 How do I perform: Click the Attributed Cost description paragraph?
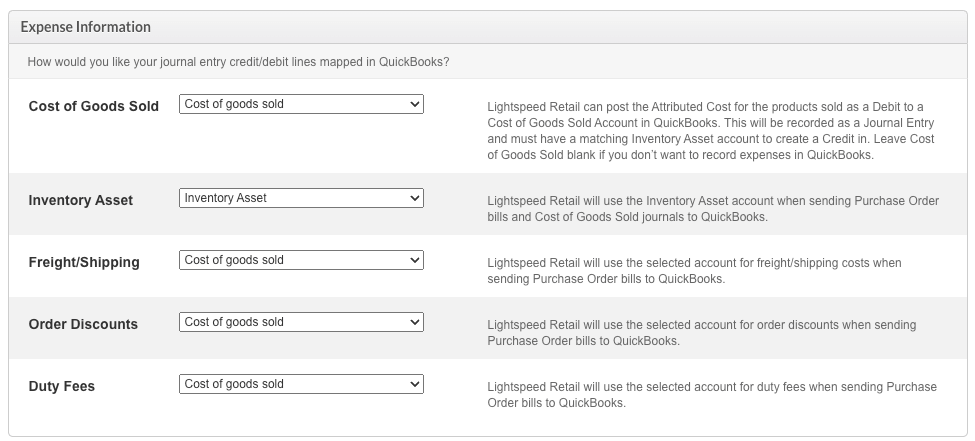(x=711, y=131)
